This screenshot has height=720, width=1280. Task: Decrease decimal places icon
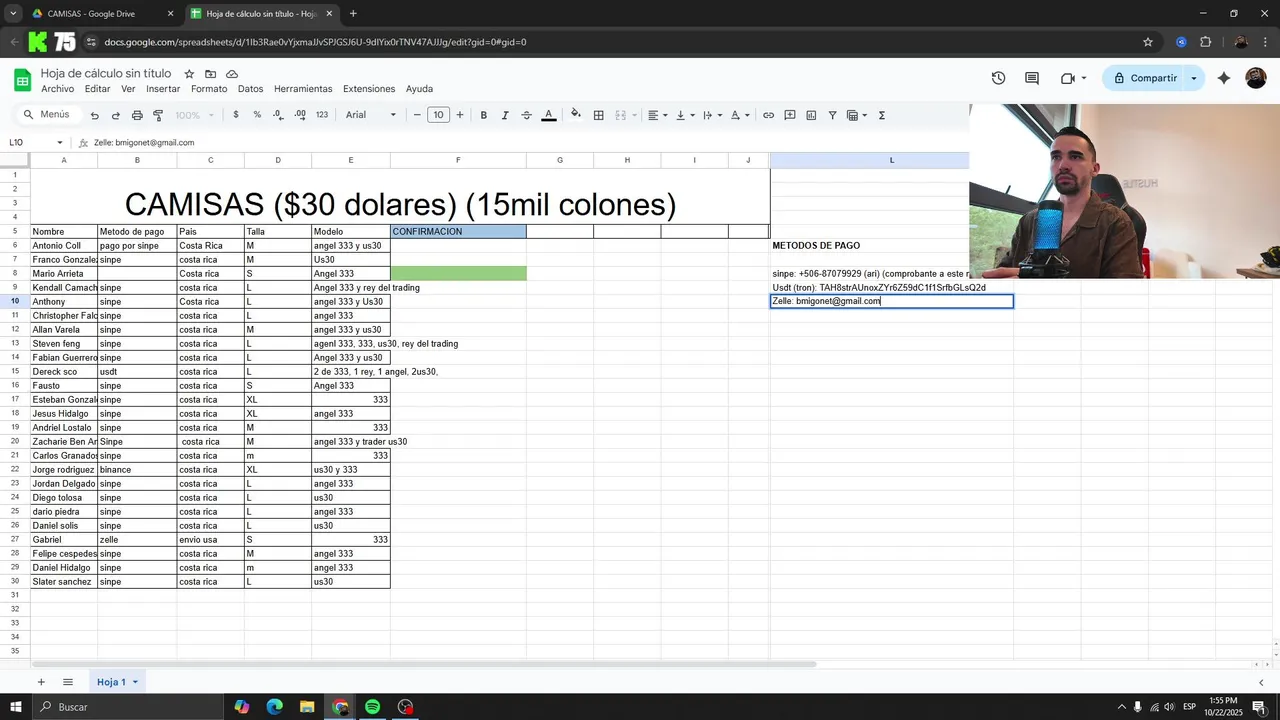278,115
